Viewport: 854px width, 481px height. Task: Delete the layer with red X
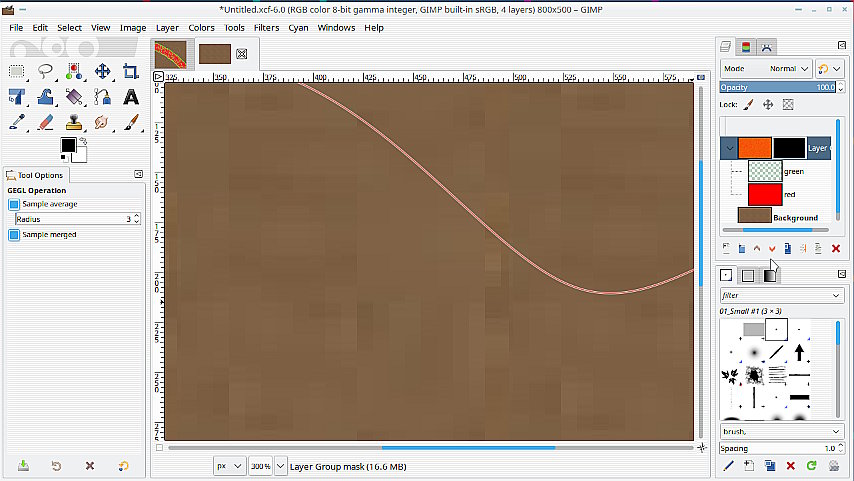835,248
